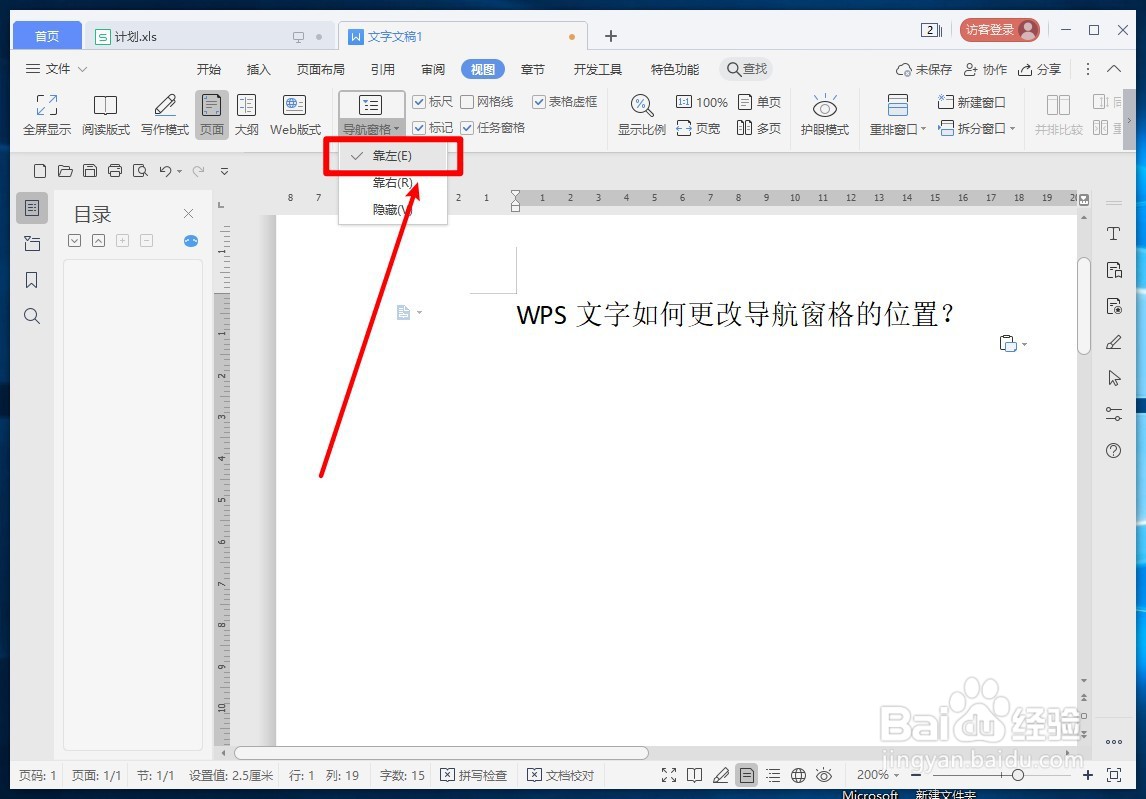Open a new tab with plus button

click(611, 36)
